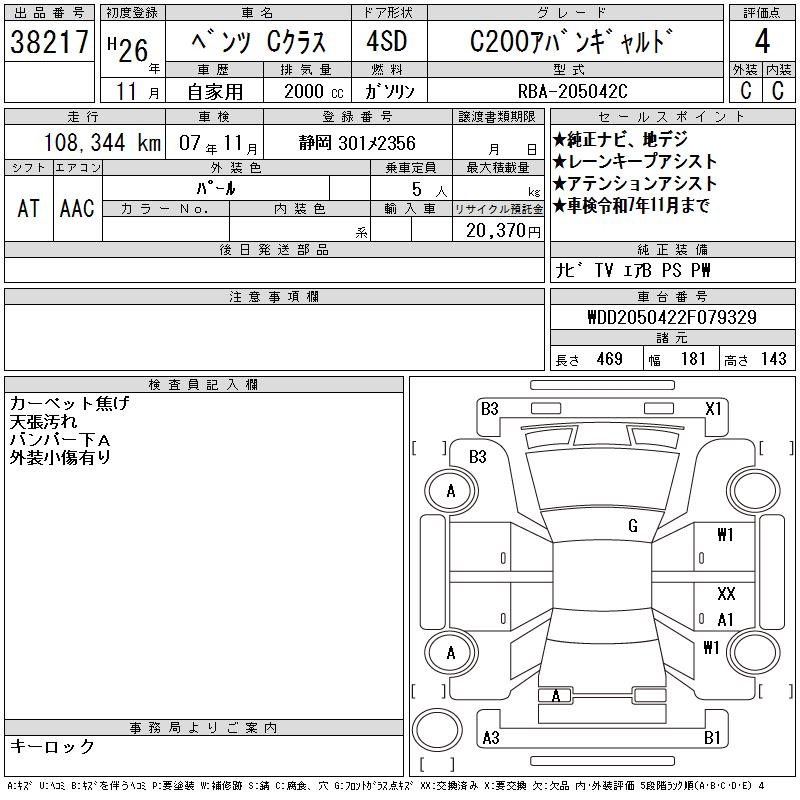The width and height of the screenshot is (800, 800).
Task: Select inspector note カーペット焦げ
Action: [69, 403]
